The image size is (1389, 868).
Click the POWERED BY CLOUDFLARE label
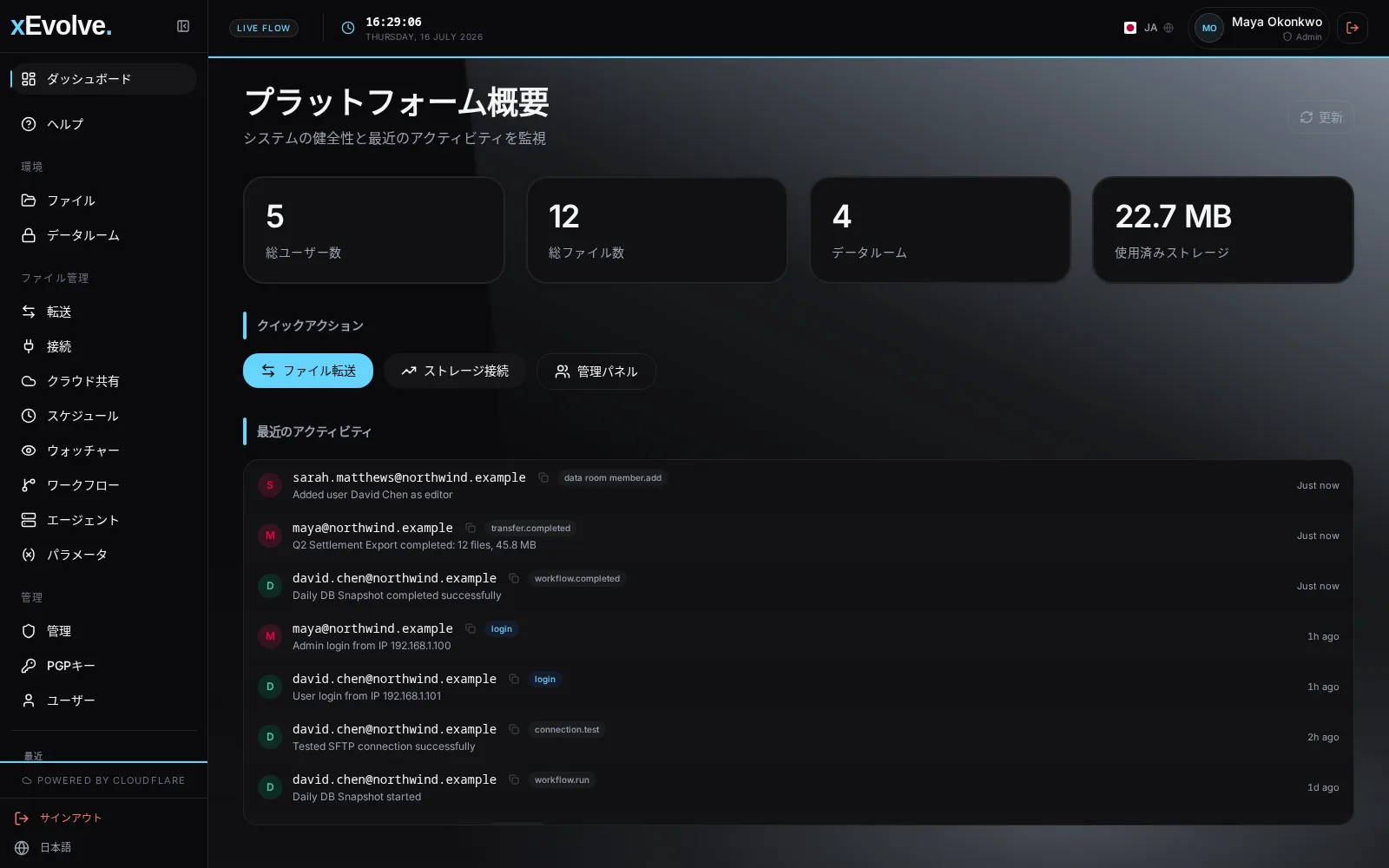[103, 780]
